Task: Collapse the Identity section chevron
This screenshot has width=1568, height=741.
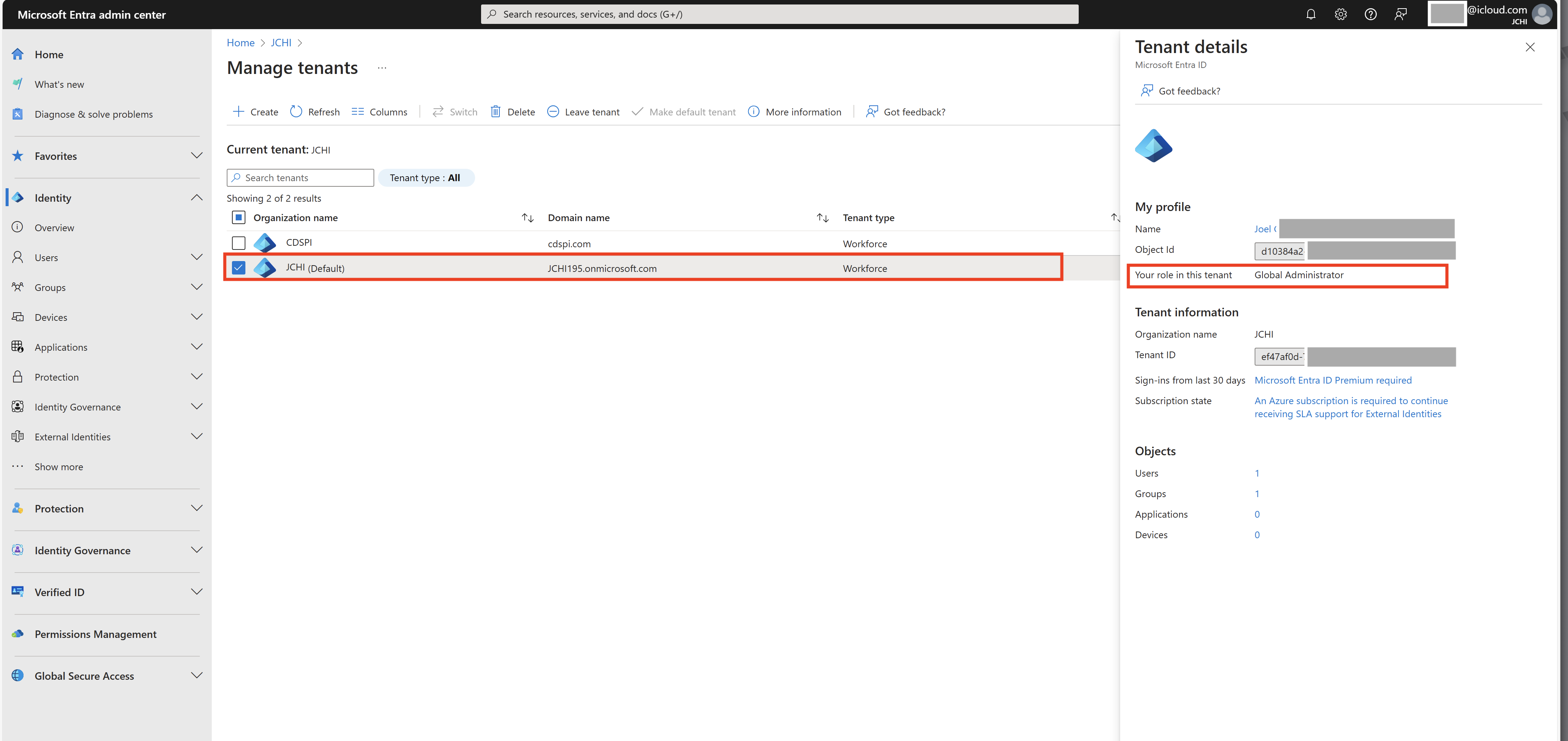Action: point(196,198)
